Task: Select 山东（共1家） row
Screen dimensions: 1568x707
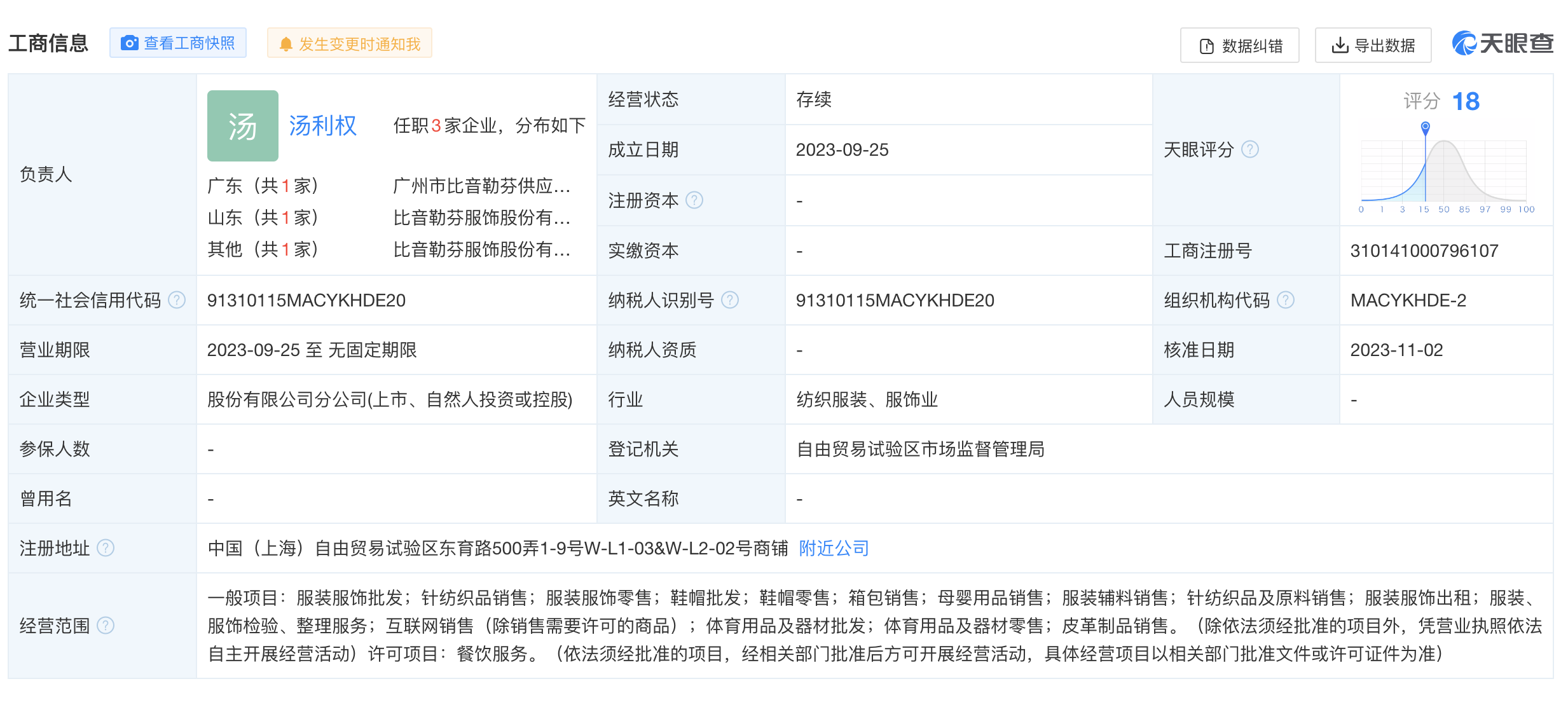Action: (263, 217)
